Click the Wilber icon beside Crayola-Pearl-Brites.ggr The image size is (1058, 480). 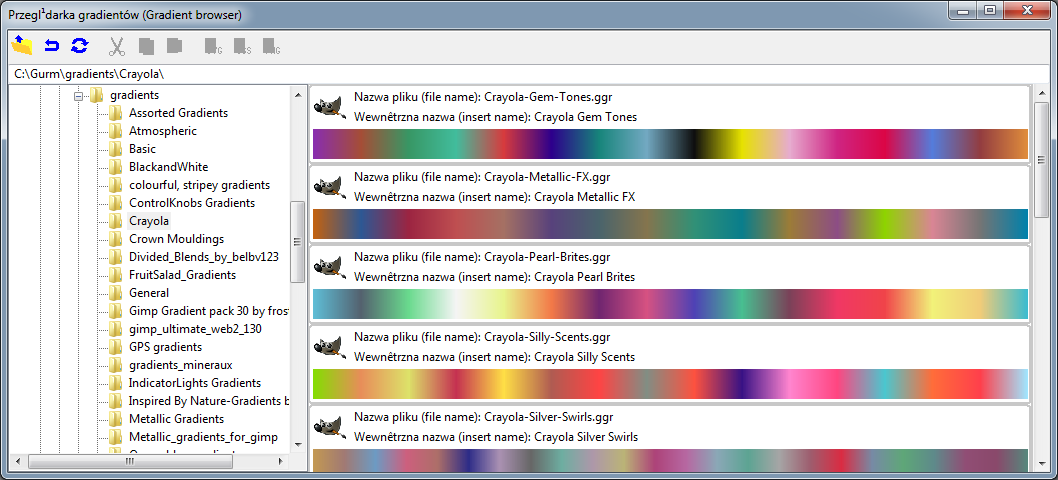[330, 267]
